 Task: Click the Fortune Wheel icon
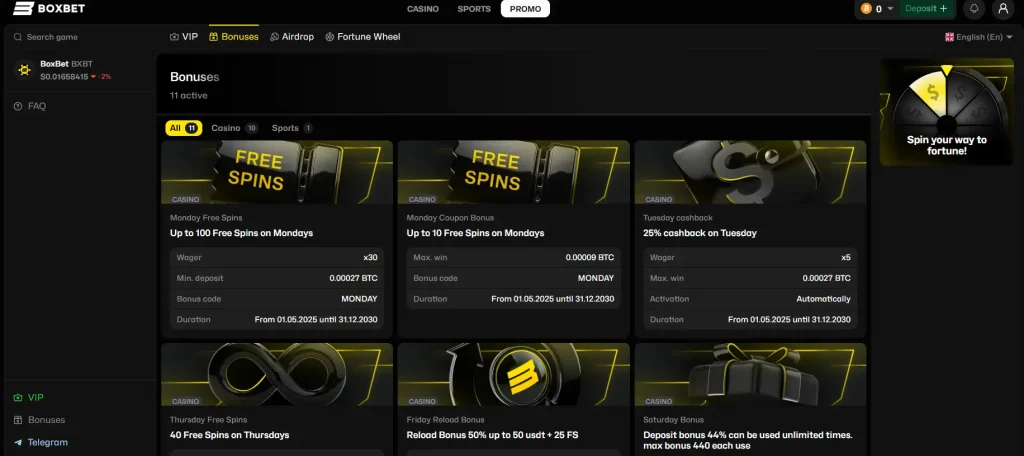330,37
